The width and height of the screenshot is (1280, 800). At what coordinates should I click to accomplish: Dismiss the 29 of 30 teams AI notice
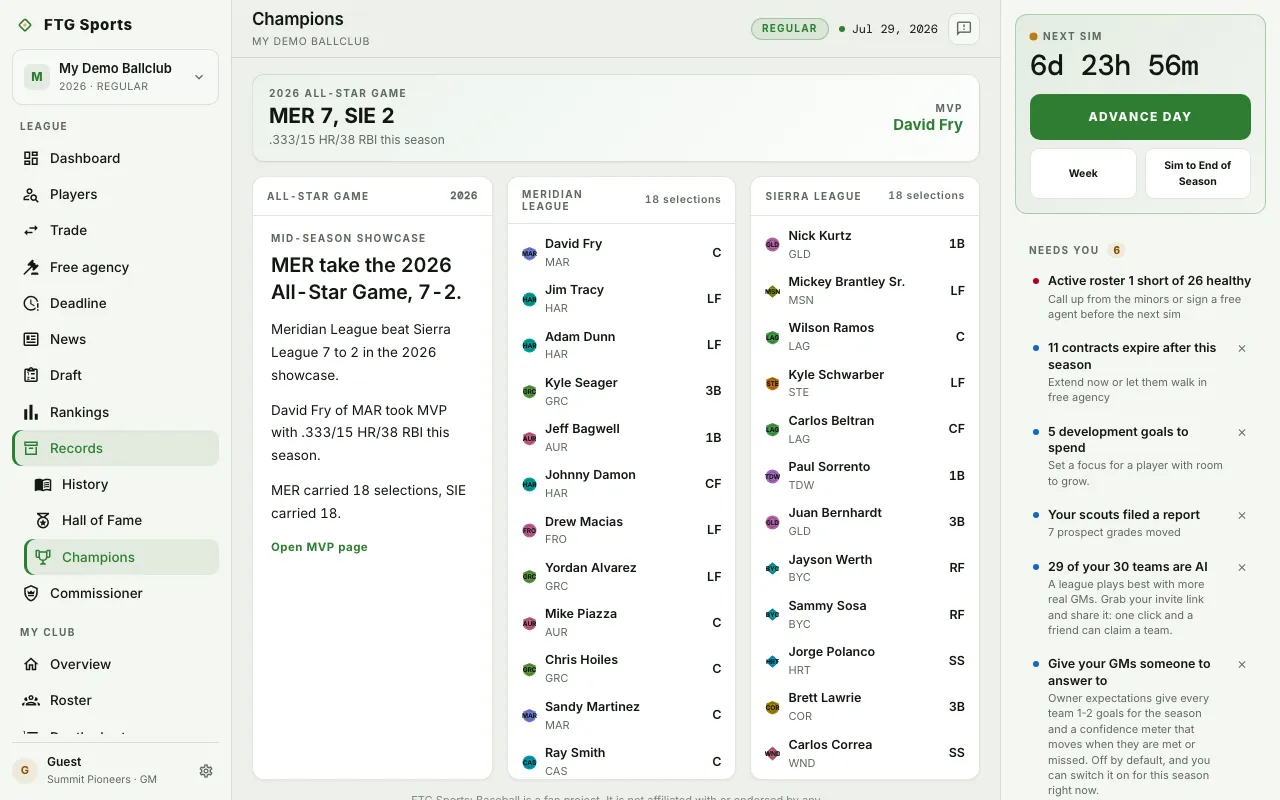(1242, 568)
